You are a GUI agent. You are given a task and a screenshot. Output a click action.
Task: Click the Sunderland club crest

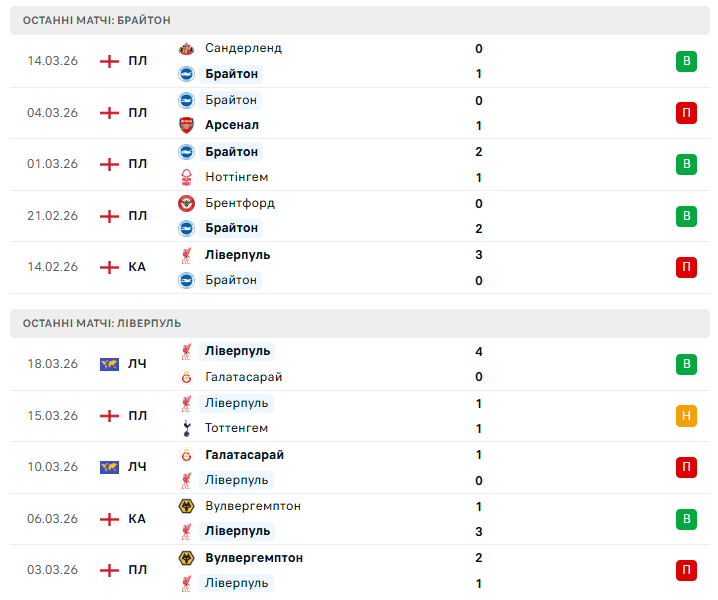(186, 48)
